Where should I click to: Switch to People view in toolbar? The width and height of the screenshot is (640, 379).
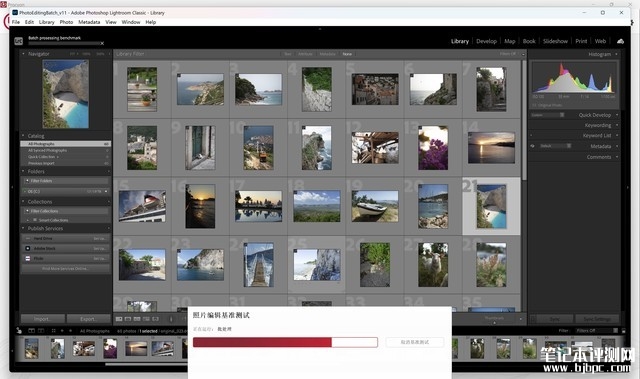click(156, 319)
